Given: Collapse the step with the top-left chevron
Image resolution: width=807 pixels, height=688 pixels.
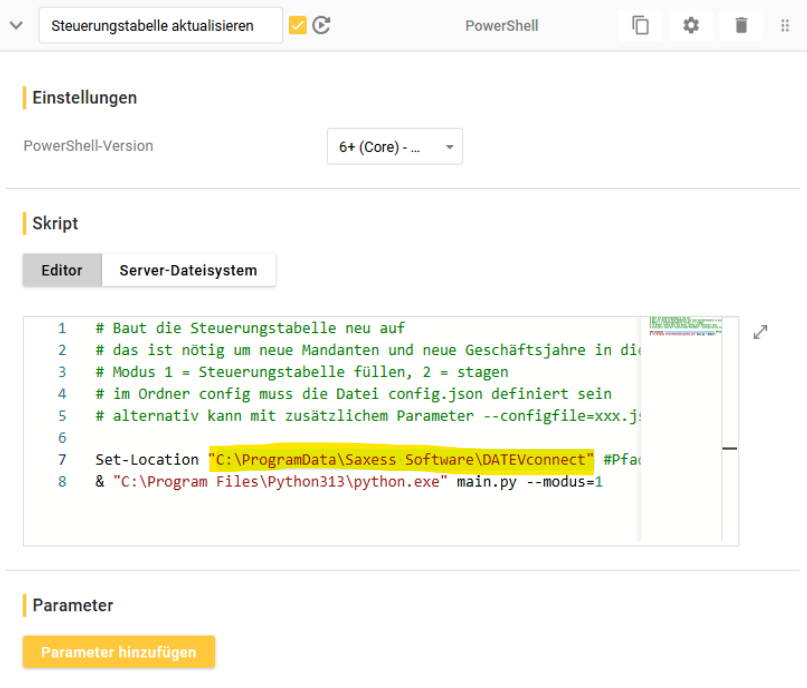Looking at the screenshot, I should [x=15, y=26].
